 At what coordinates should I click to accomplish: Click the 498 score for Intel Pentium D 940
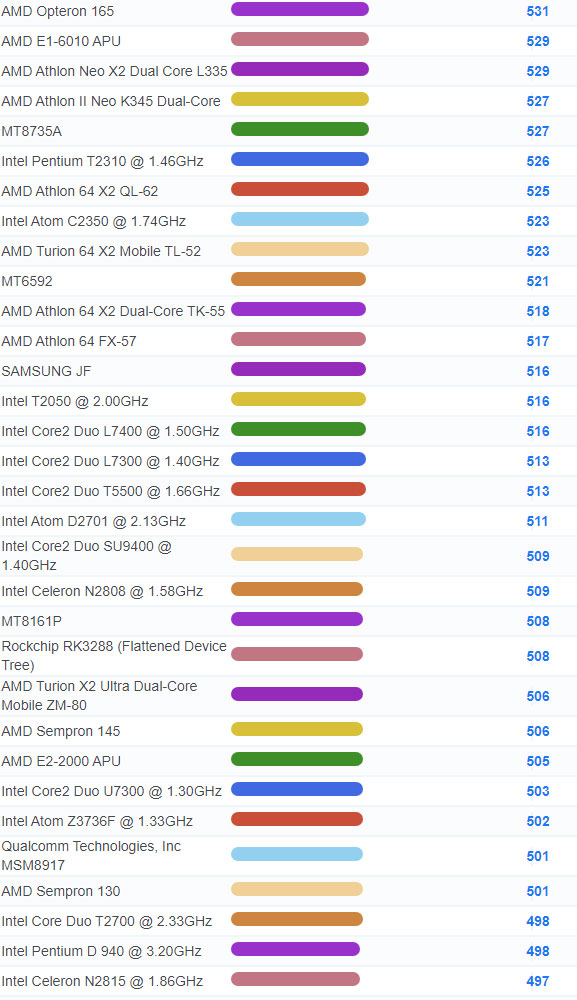537,952
